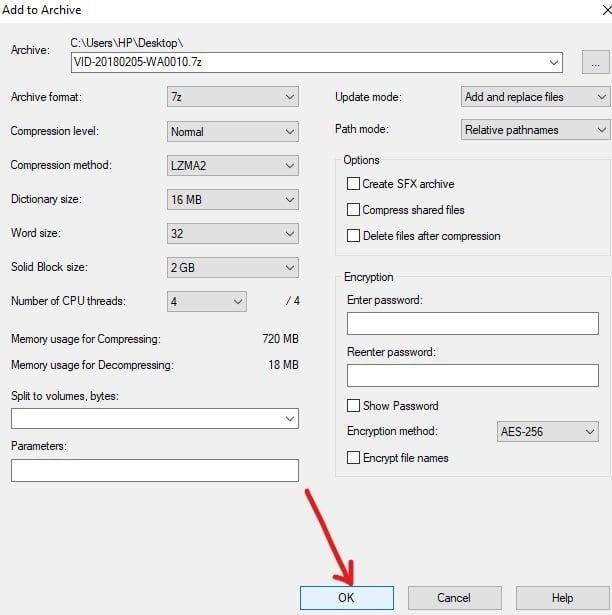
Task: Open the Archive format dropdown
Action: 233,97
